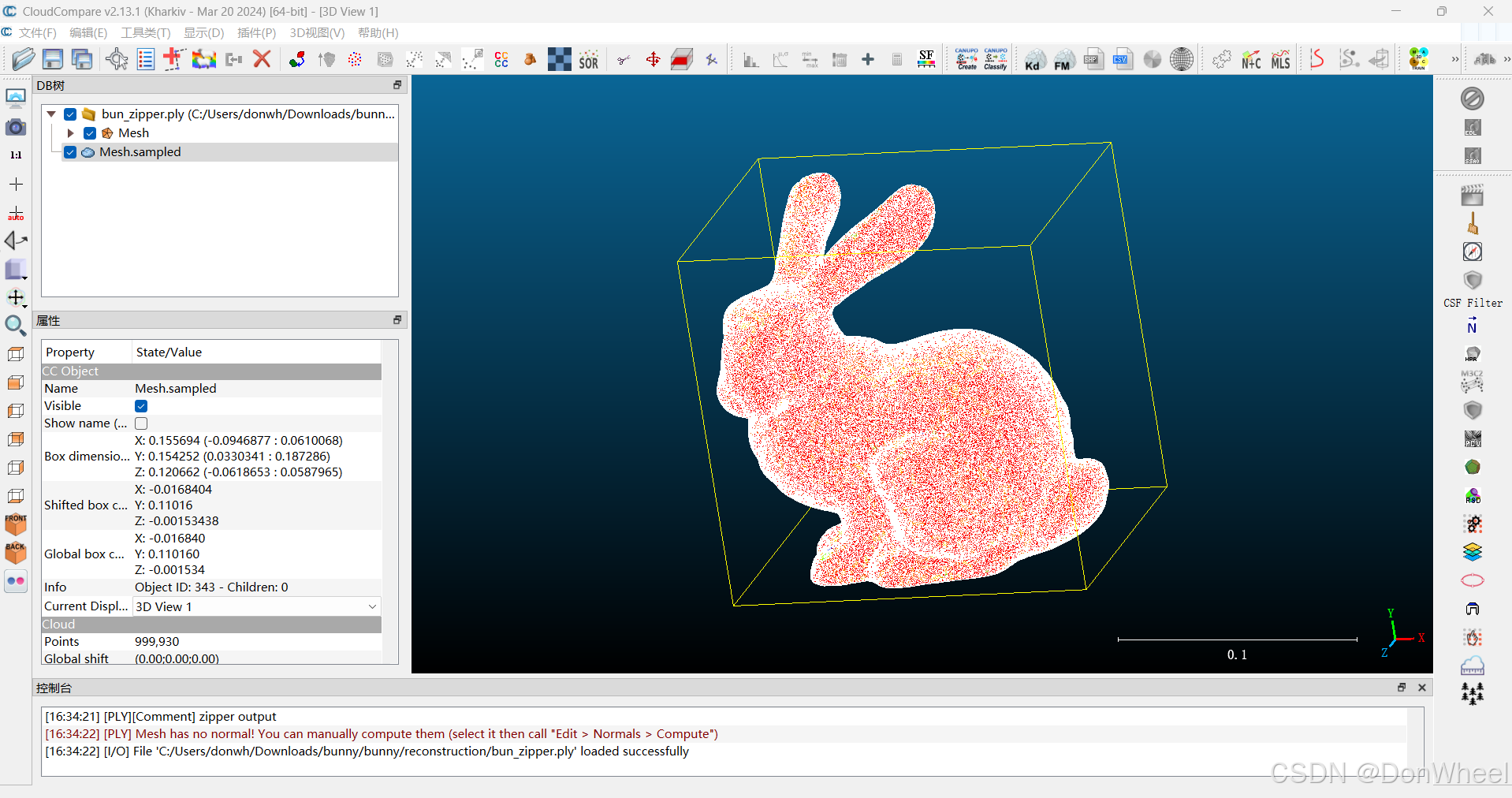Click the point picking crosshair icon
This screenshot has height=798, width=1512.
point(117,59)
